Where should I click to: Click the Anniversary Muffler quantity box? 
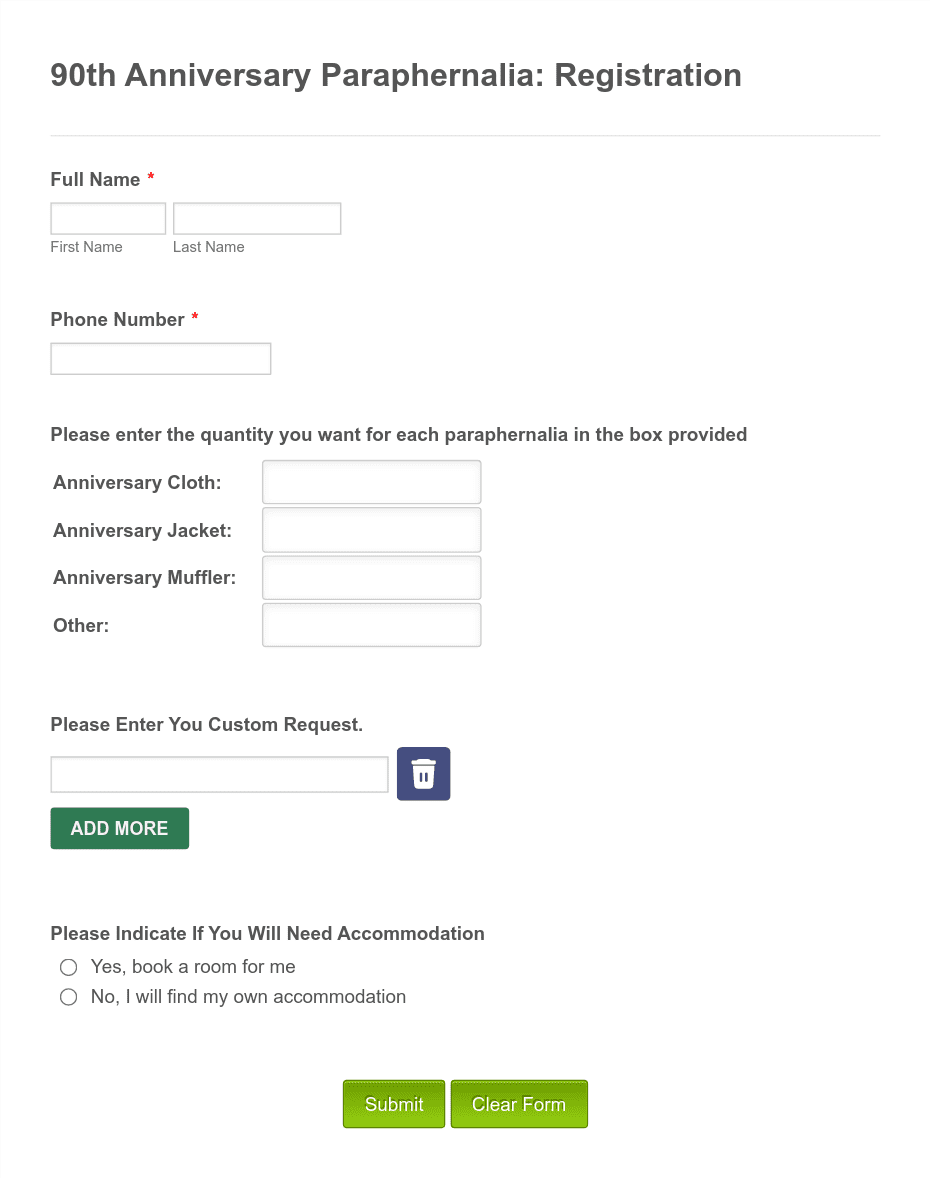(x=371, y=578)
